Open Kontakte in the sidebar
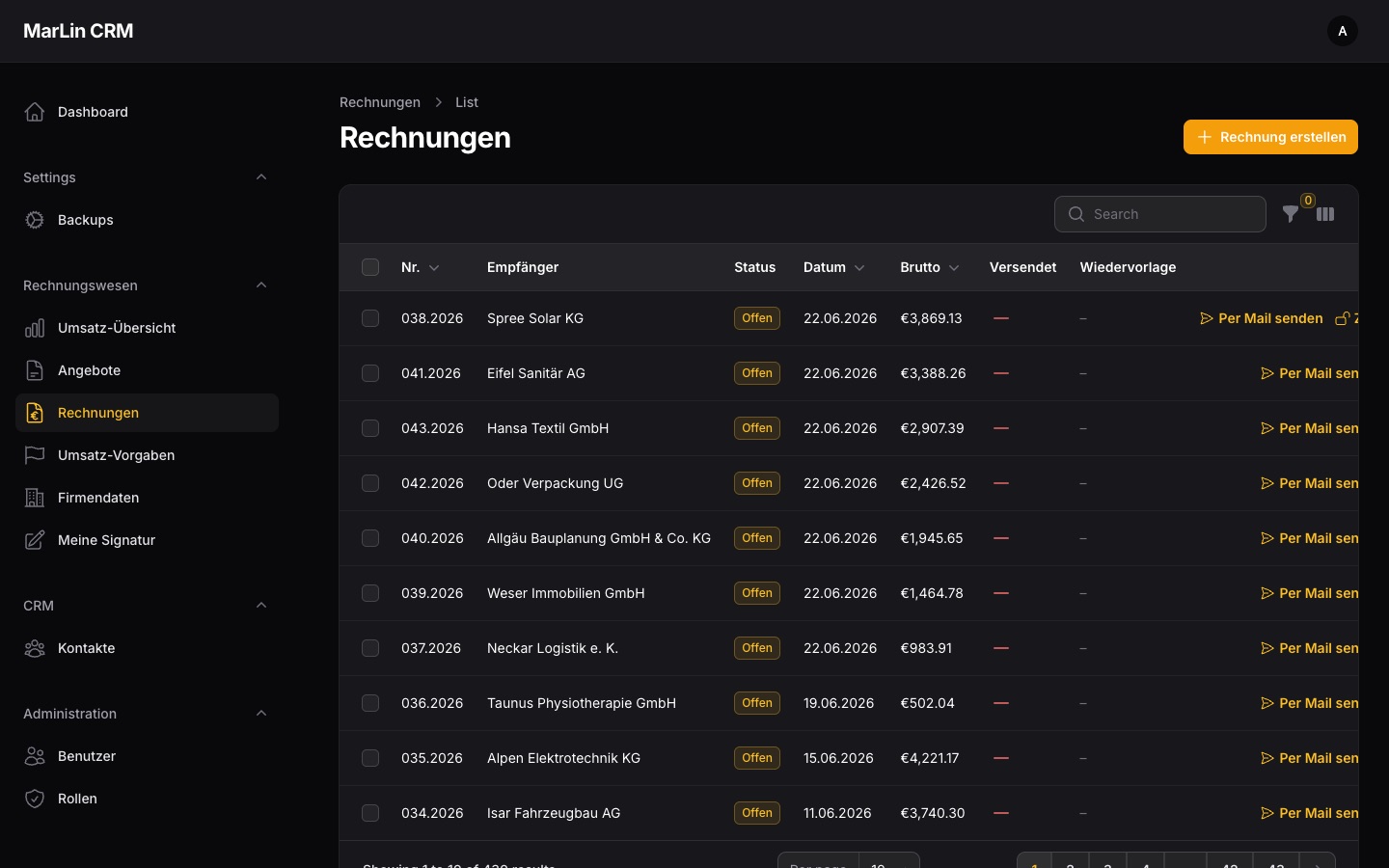 [x=147, y=648]
